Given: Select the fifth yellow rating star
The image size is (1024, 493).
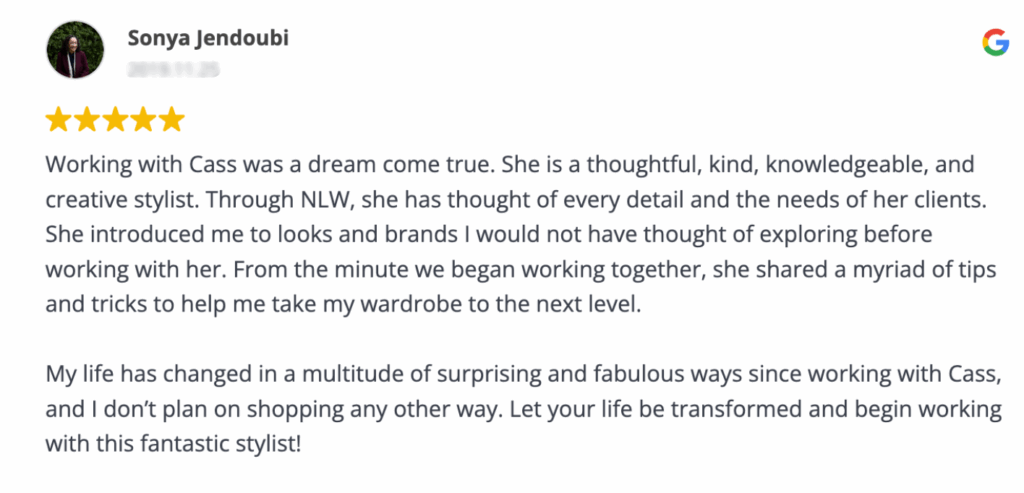Looking at the screenshot, I should (172, 119).
